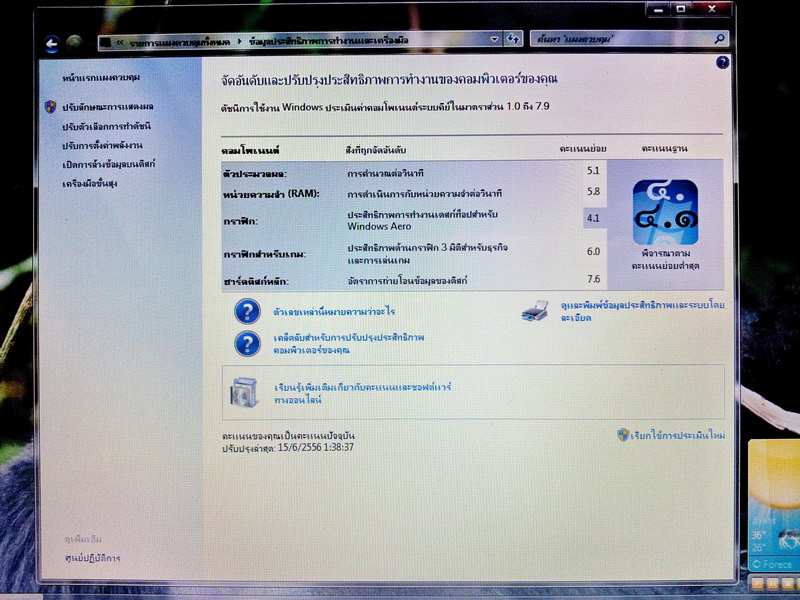Click graphics subscore 4.1
800x600 pixels.
tap(593, 218)
